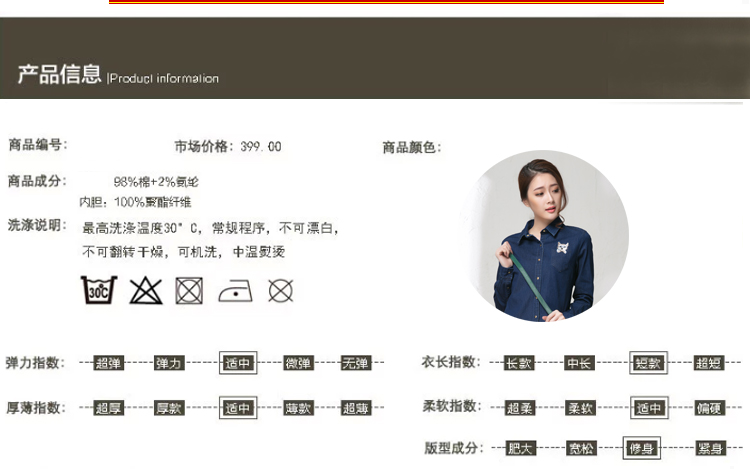Select highlighted 适中 in 柔软指数 row
The height and width of the screenshot is (469, 750).
click(x=649, y=408)
